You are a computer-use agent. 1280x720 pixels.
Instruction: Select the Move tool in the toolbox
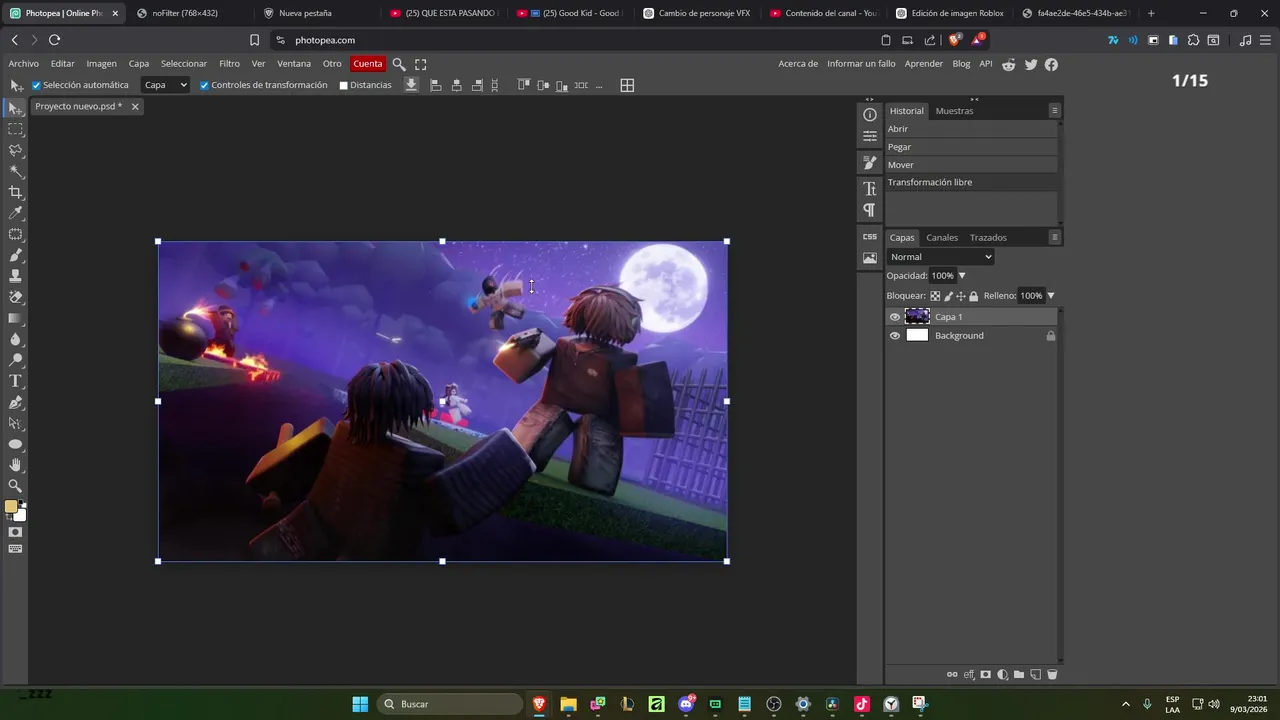[x=15, y=108]
